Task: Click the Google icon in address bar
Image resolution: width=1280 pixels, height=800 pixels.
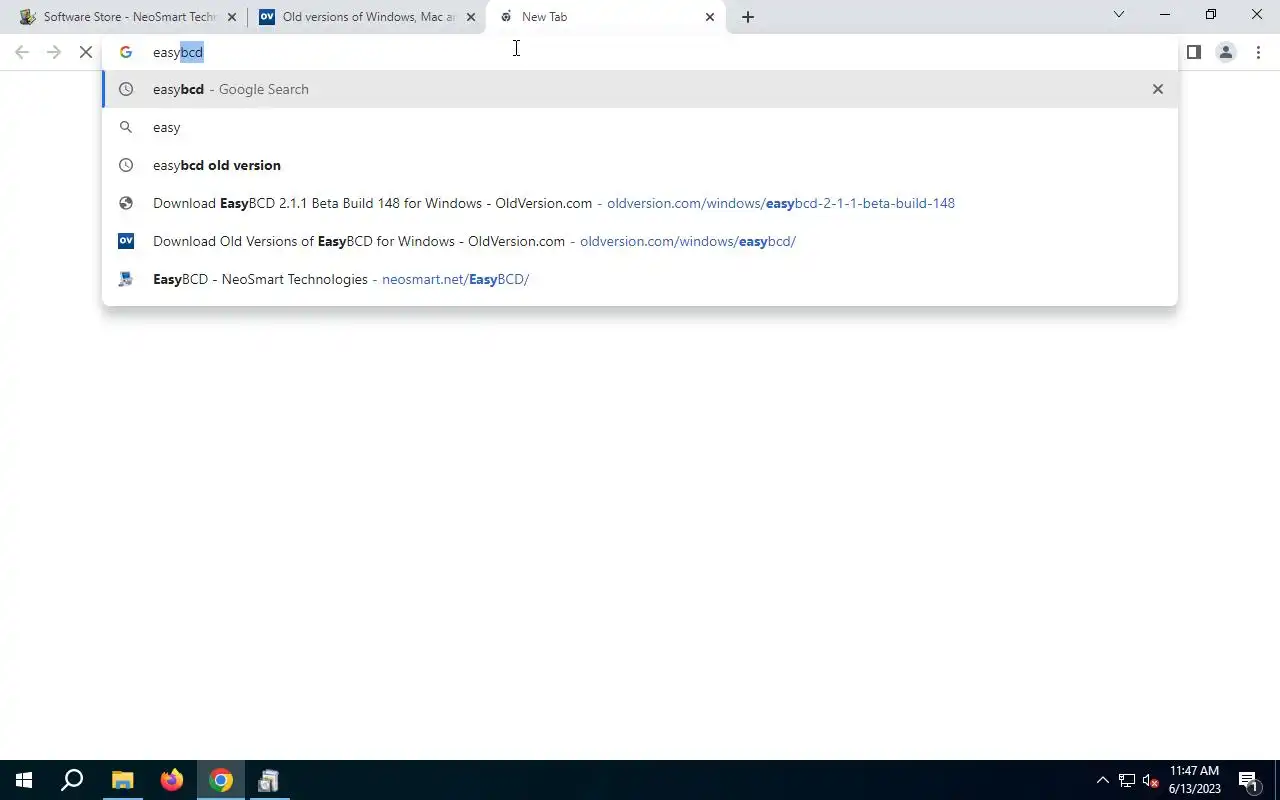Action: pyautogui.click(x=126, y=52)
